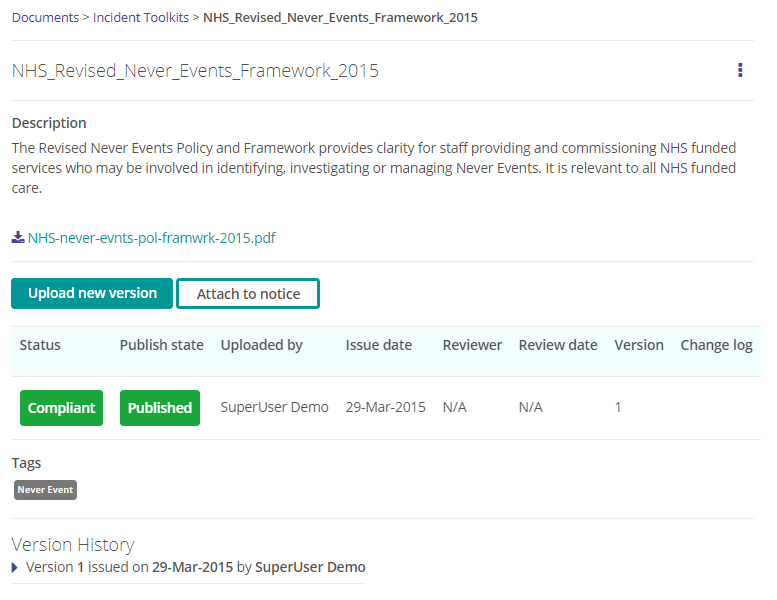Click the Reviewer column header

coord(472,345)
